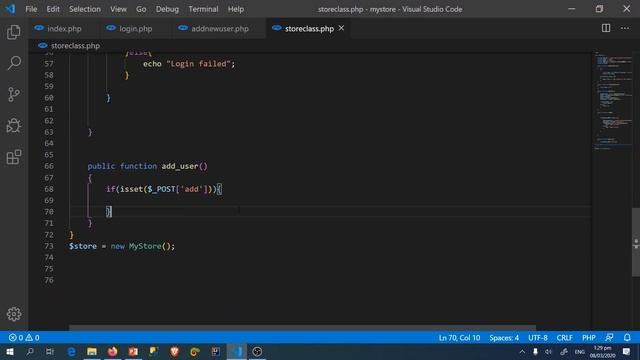Screen dimensions: 640x360
Task: Open OBS Studio from the taskbar
Action: [257, 352]
